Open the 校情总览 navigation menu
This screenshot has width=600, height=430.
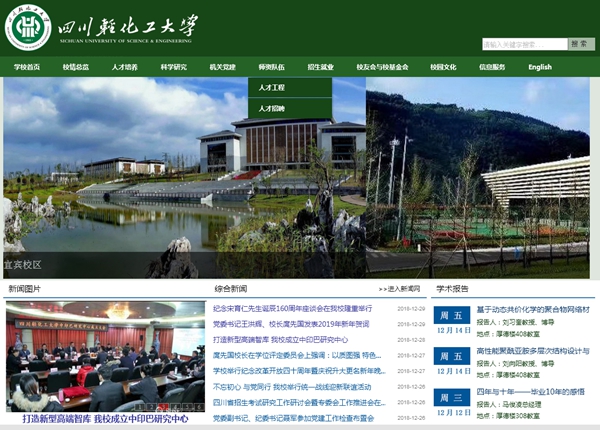(x=76, y=67)
